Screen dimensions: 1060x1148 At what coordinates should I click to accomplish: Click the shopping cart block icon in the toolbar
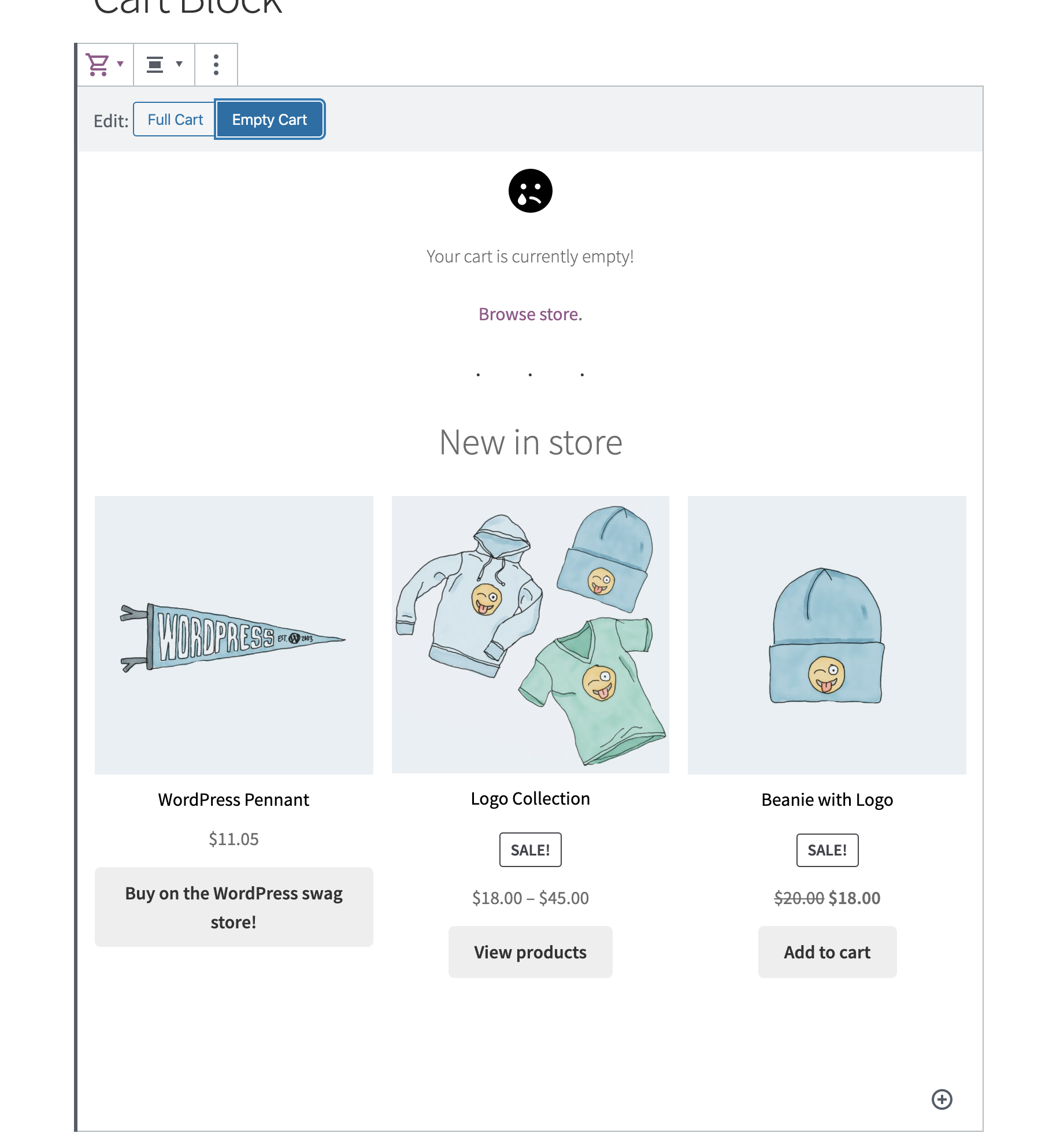98,64
